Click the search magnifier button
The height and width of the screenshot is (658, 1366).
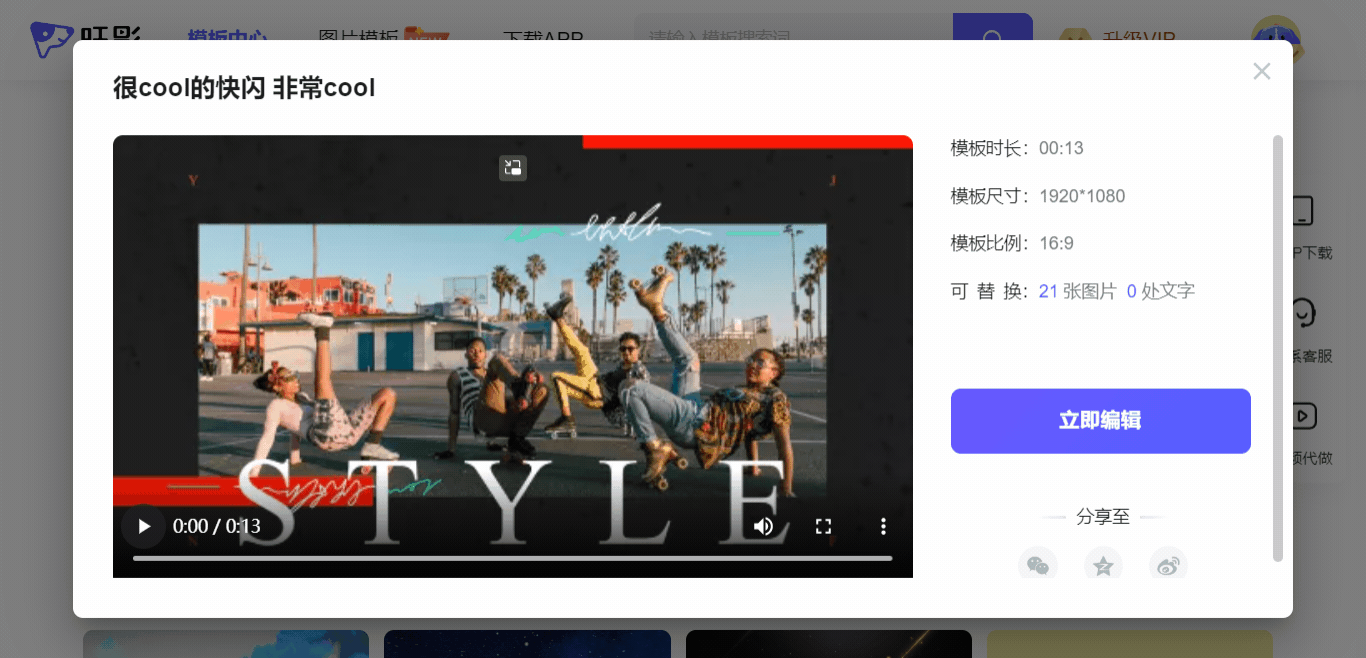993,39
